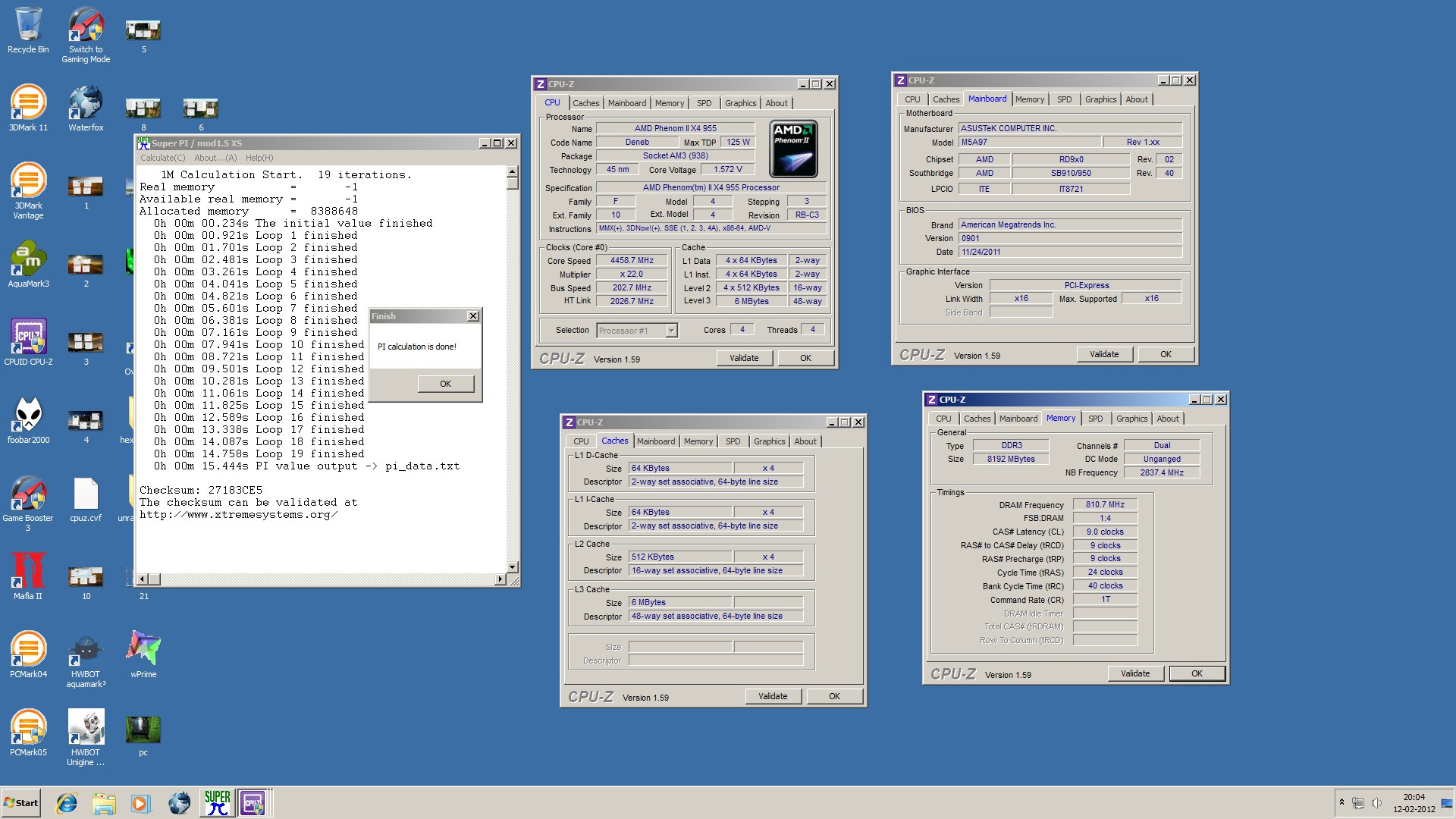Click Validate in Caches CPU-Z window
The height and width of the screenshot is (819, 1456).
773,696
